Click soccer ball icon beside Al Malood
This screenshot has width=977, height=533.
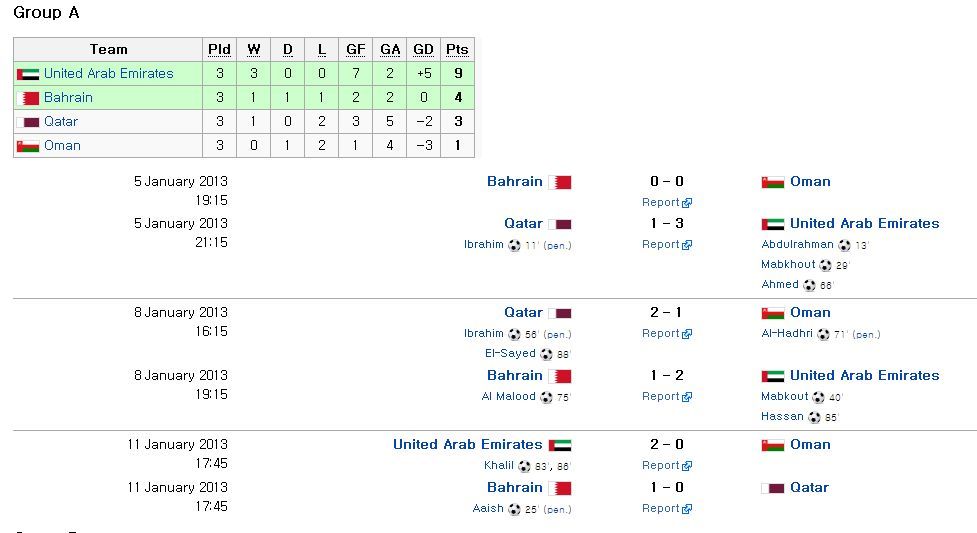click(x=546, y=397)
